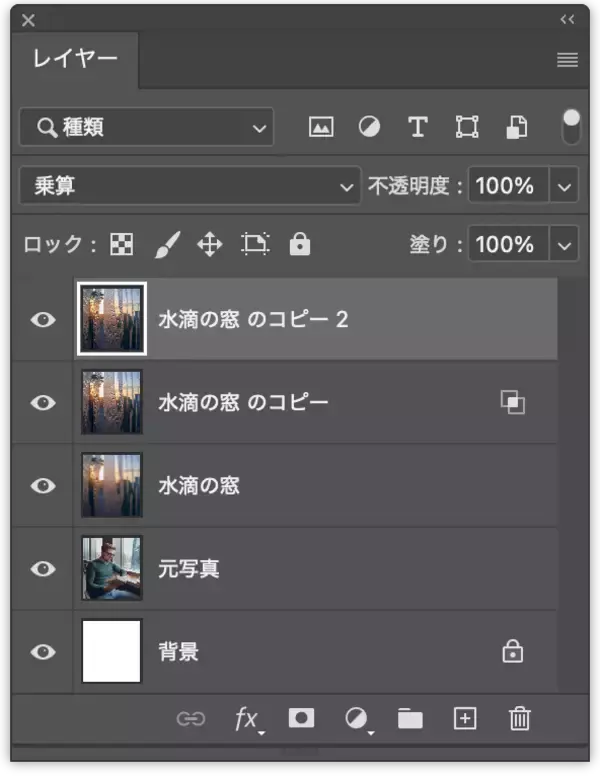This screenshot has width=600, height=776.
Task: Open the panel hamburger menu
Action: [567, 60]
